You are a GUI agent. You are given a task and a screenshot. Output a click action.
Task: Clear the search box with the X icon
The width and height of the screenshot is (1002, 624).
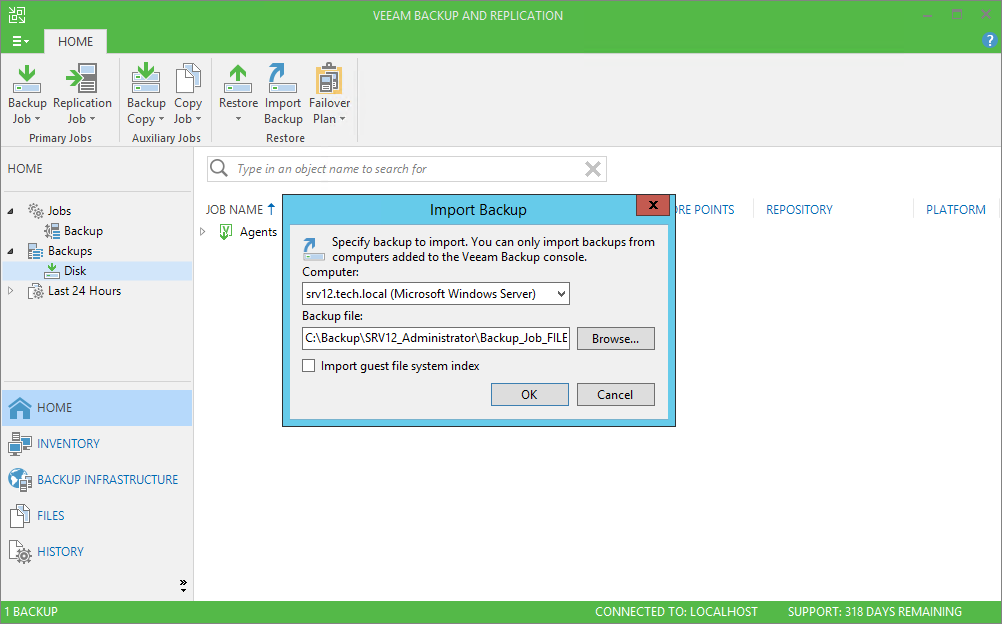click(x=592, y=169)
